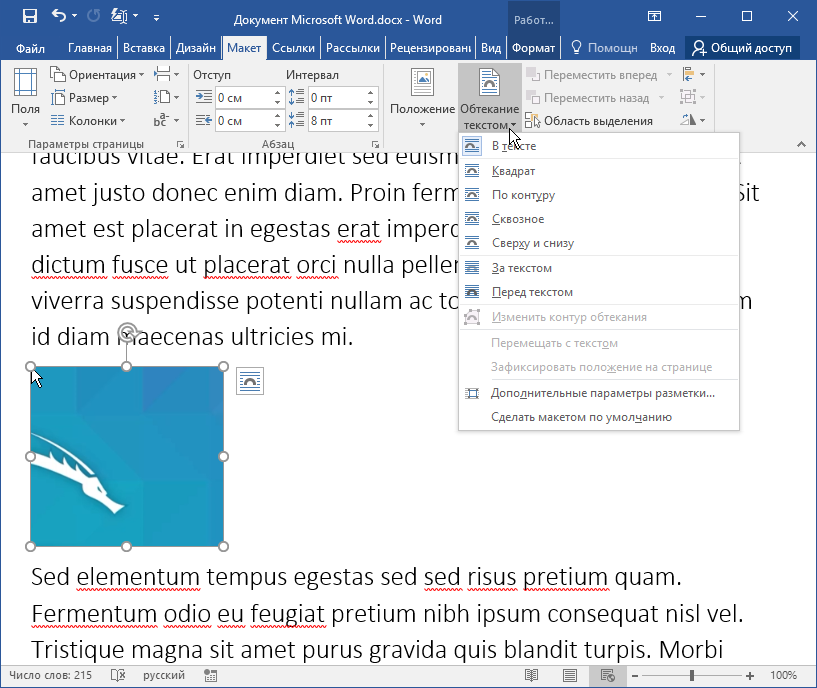Click Сделать макетом по умолчанию
The image size is (817, 688).
599,417
